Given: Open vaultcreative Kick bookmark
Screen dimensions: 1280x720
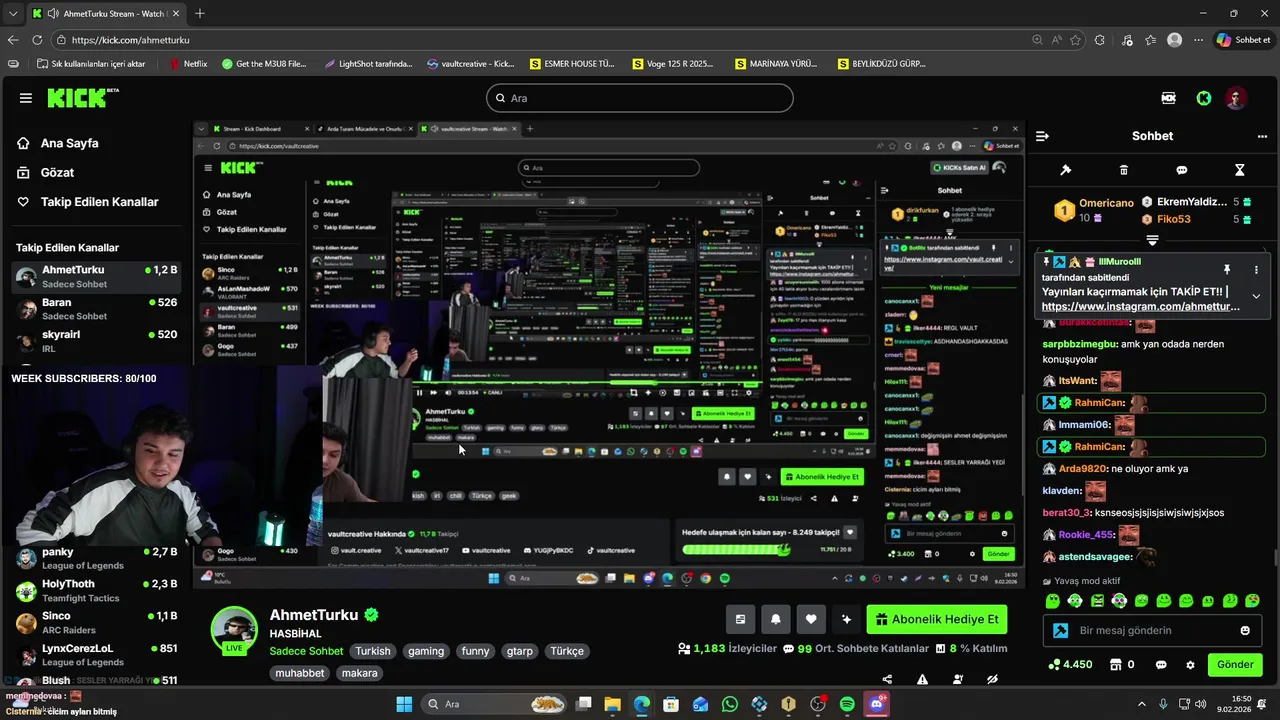Looking at the screenshot, I should pos(471,64).
